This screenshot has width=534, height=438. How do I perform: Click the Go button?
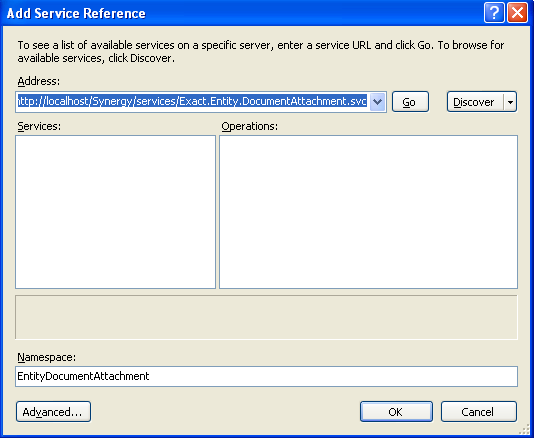click(x=410, y=101)
